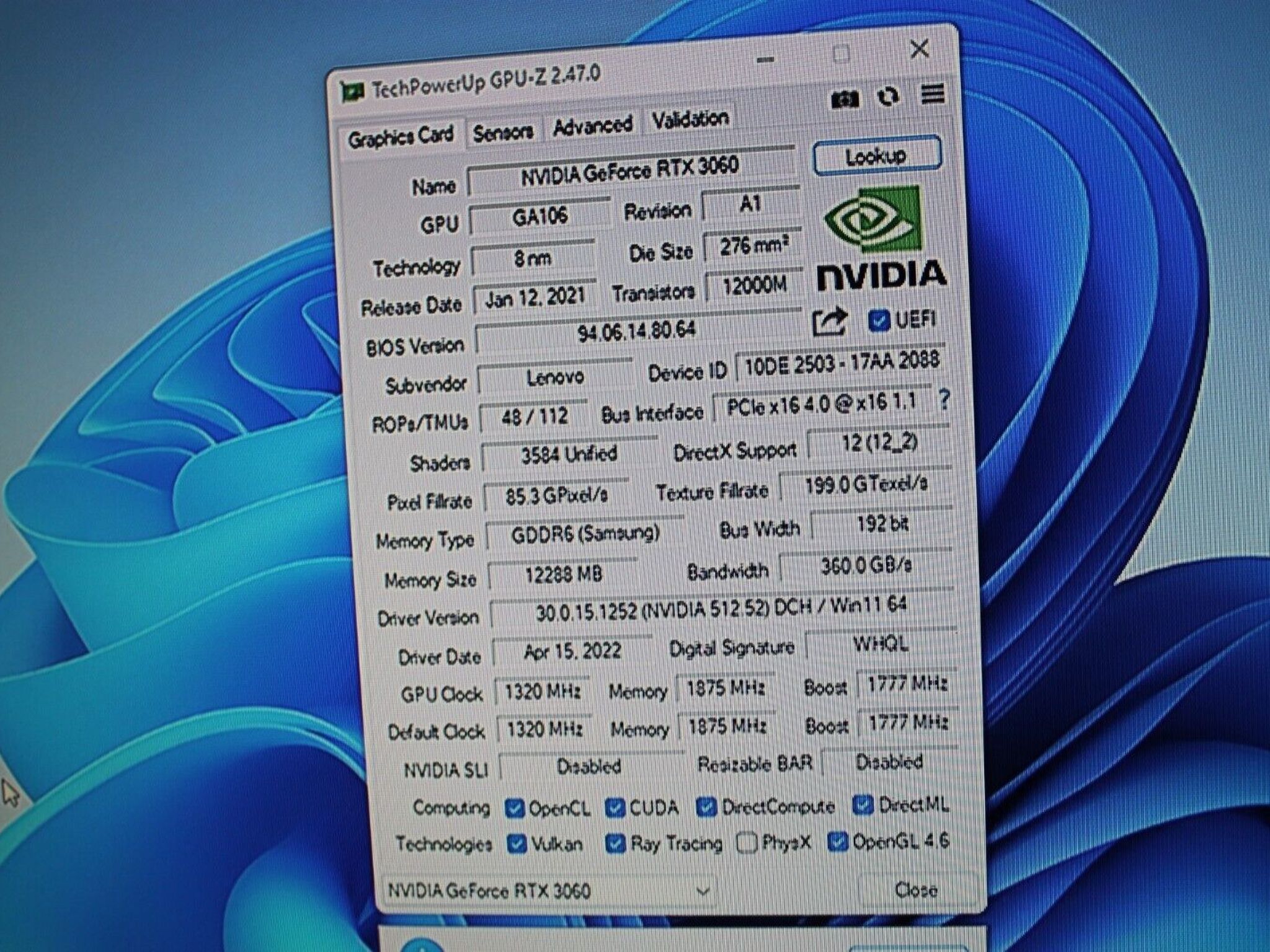Toggle the Ray Tracing checkbox

tap(615, 843)
